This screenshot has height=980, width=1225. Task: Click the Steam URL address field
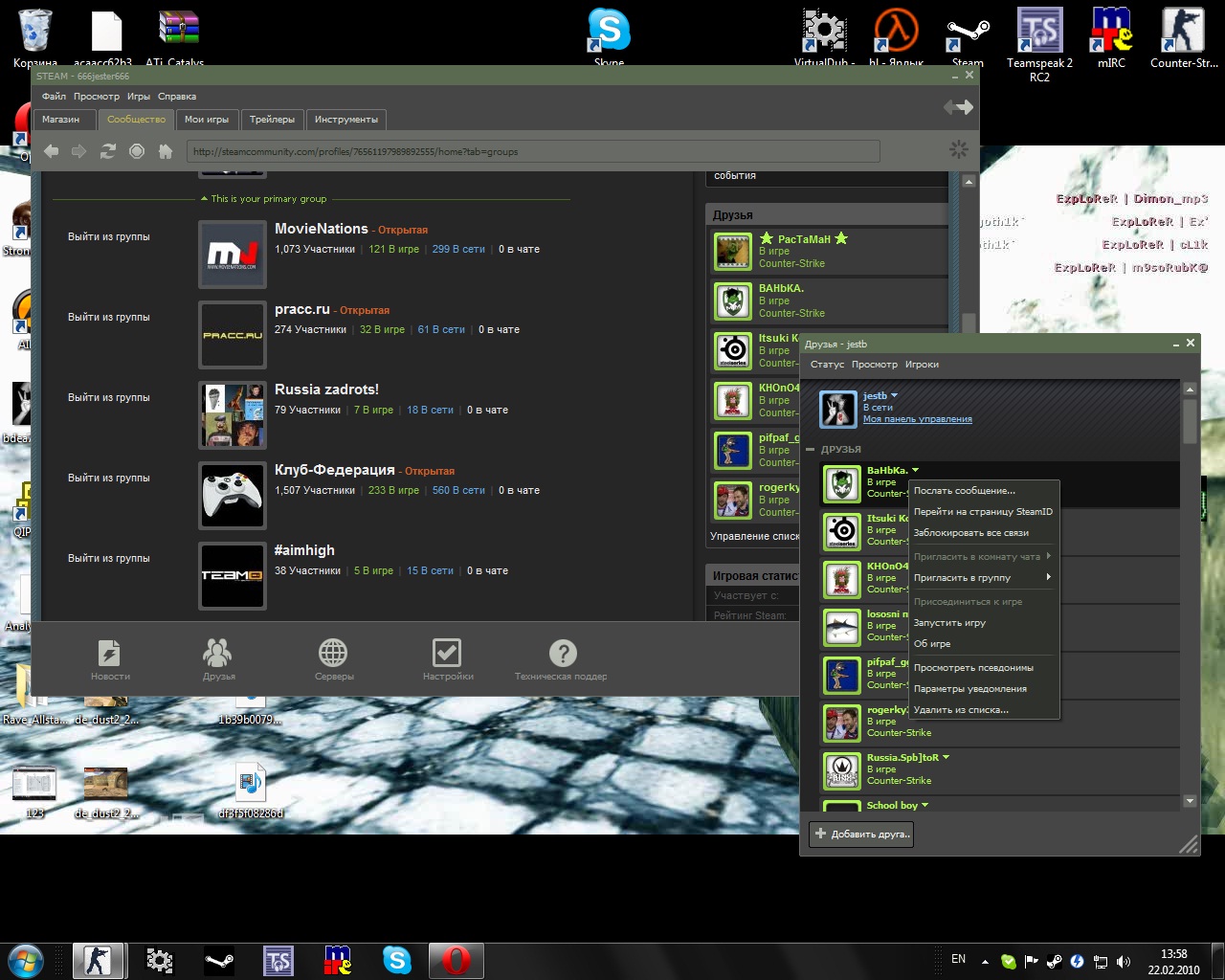533,151
